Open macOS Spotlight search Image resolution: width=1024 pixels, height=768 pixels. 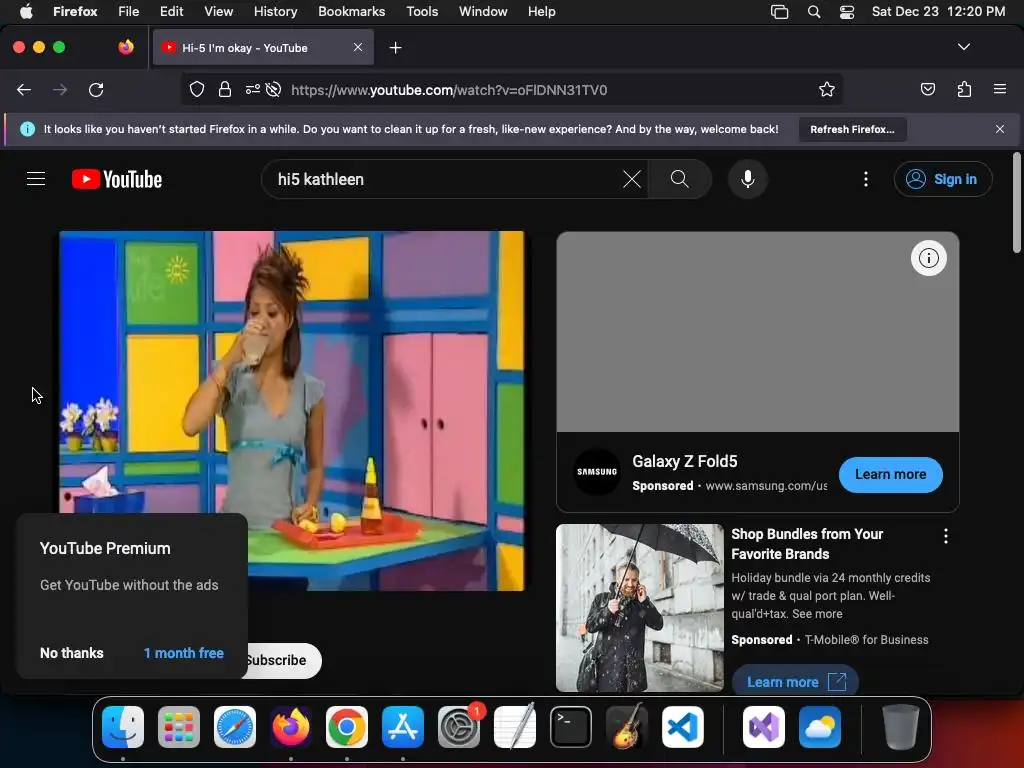tap(814, 12)
